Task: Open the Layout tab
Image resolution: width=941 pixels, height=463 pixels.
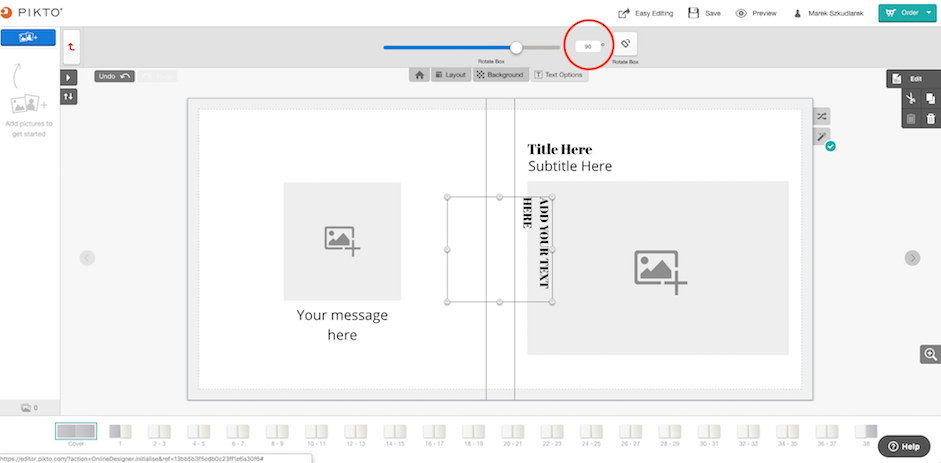Action: 451,75
